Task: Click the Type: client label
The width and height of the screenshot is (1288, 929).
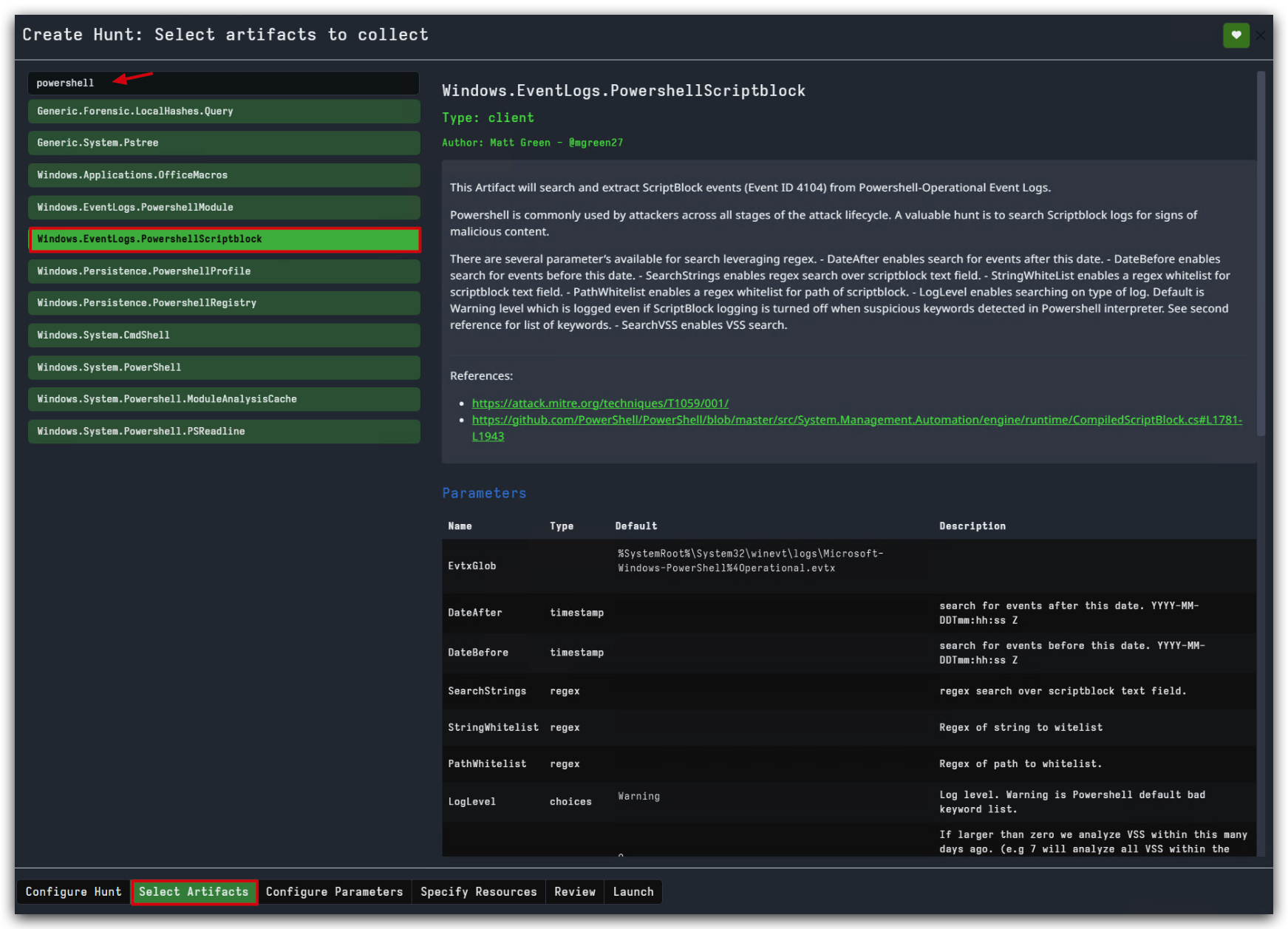Action: coord(488,118)
